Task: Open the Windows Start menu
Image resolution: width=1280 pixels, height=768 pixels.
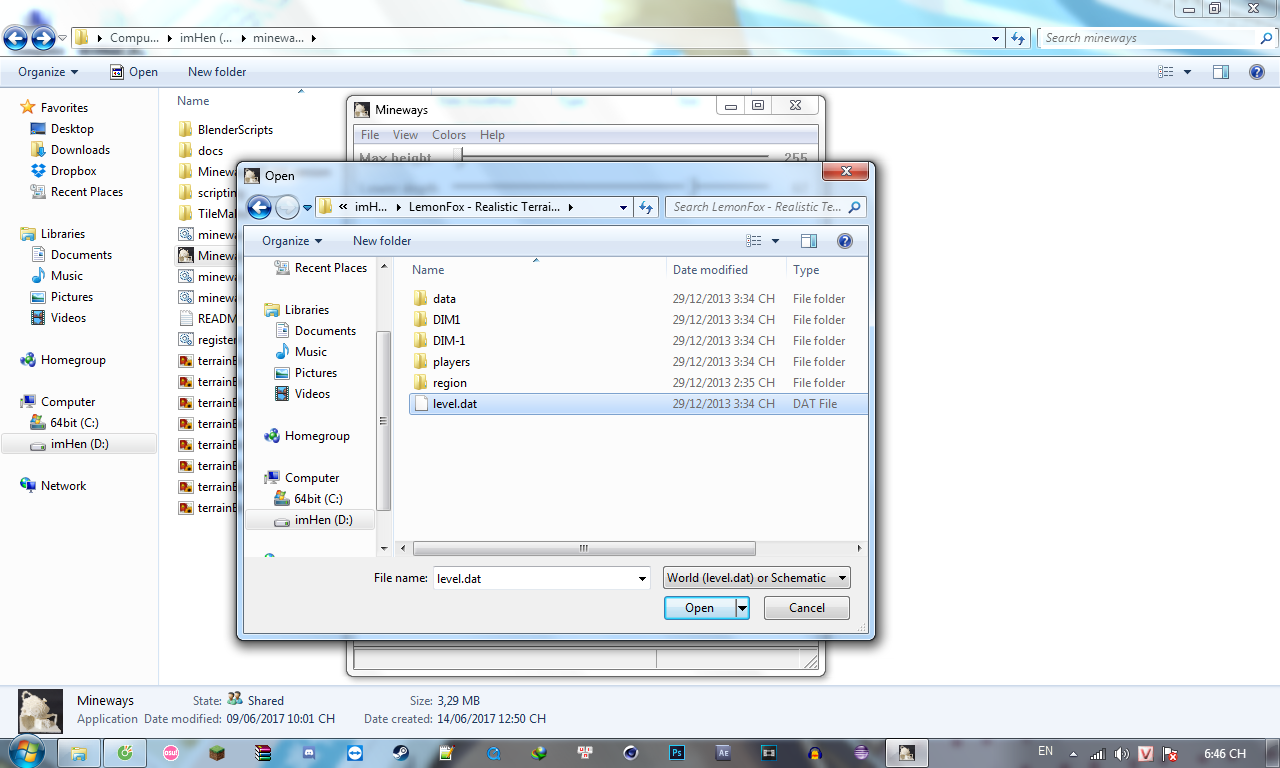Action: point(25,752)
